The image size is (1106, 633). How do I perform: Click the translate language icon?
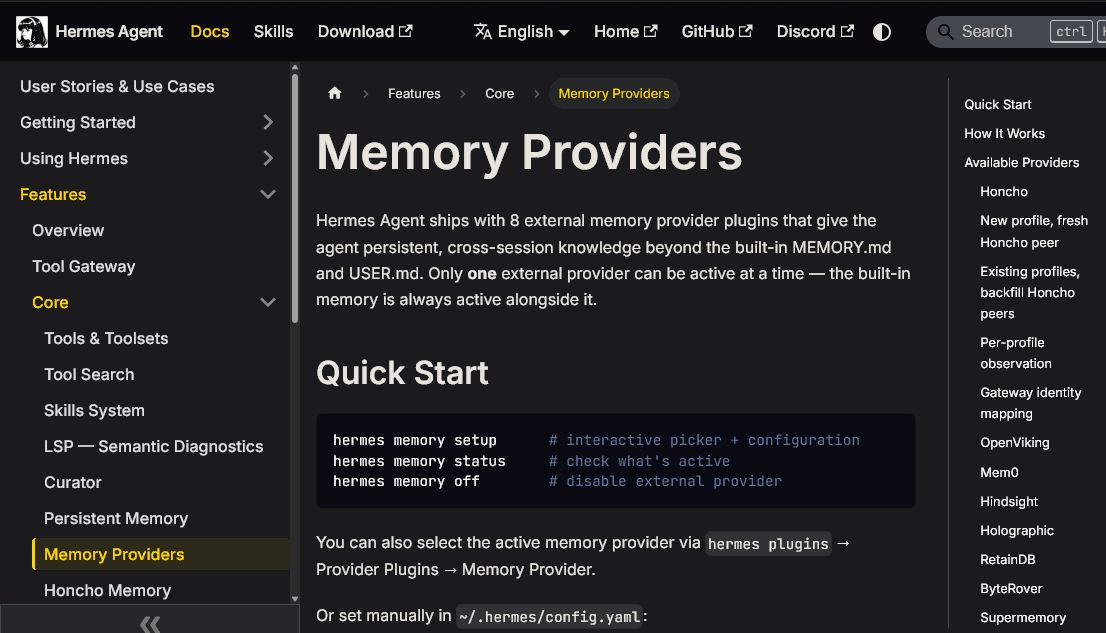point(482,32)
